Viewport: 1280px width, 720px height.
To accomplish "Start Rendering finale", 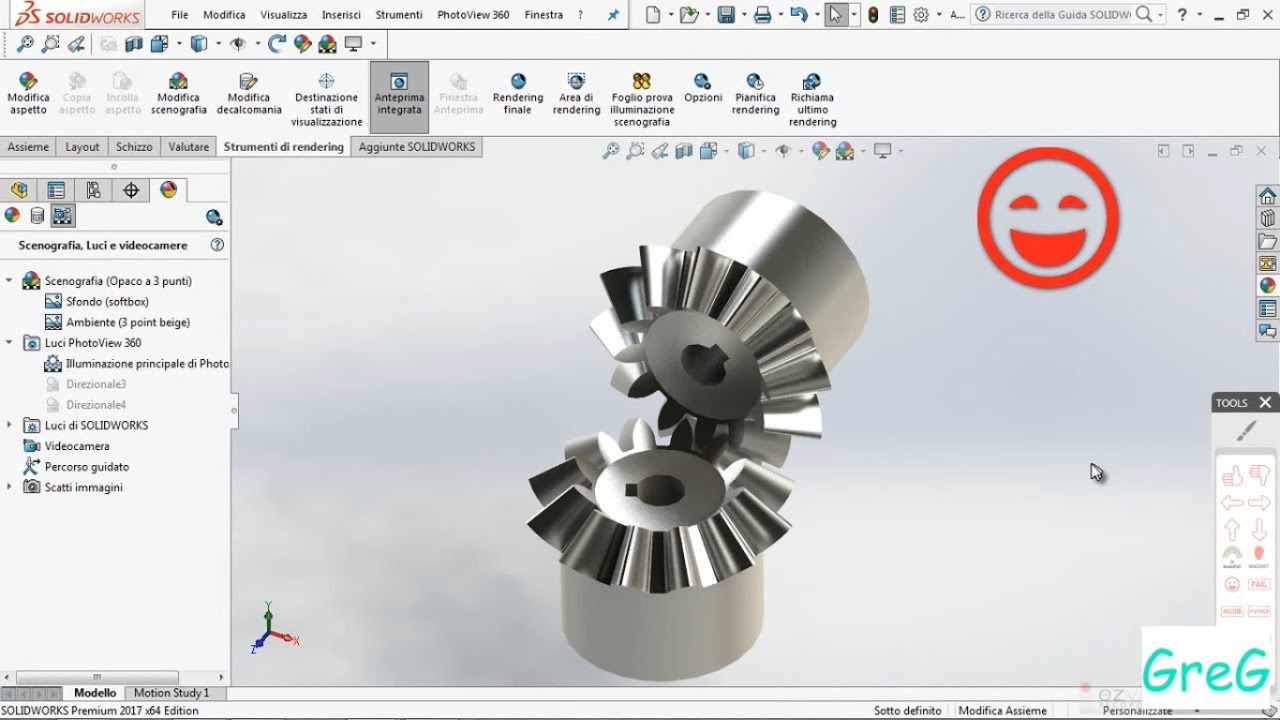I will [x=518, y=94].
